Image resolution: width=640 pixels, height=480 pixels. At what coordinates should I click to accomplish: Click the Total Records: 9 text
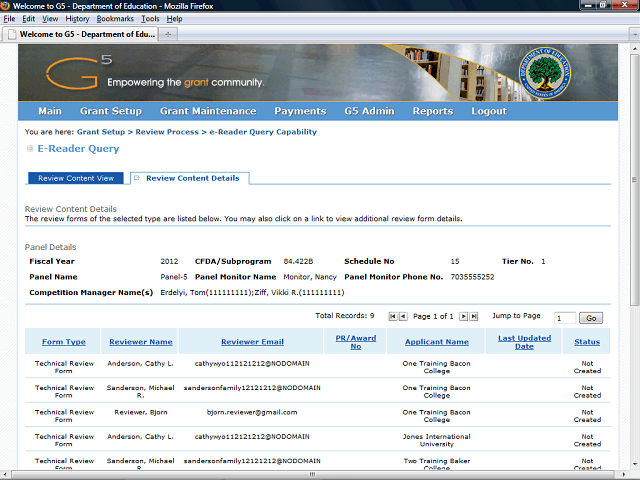[344, 316]
